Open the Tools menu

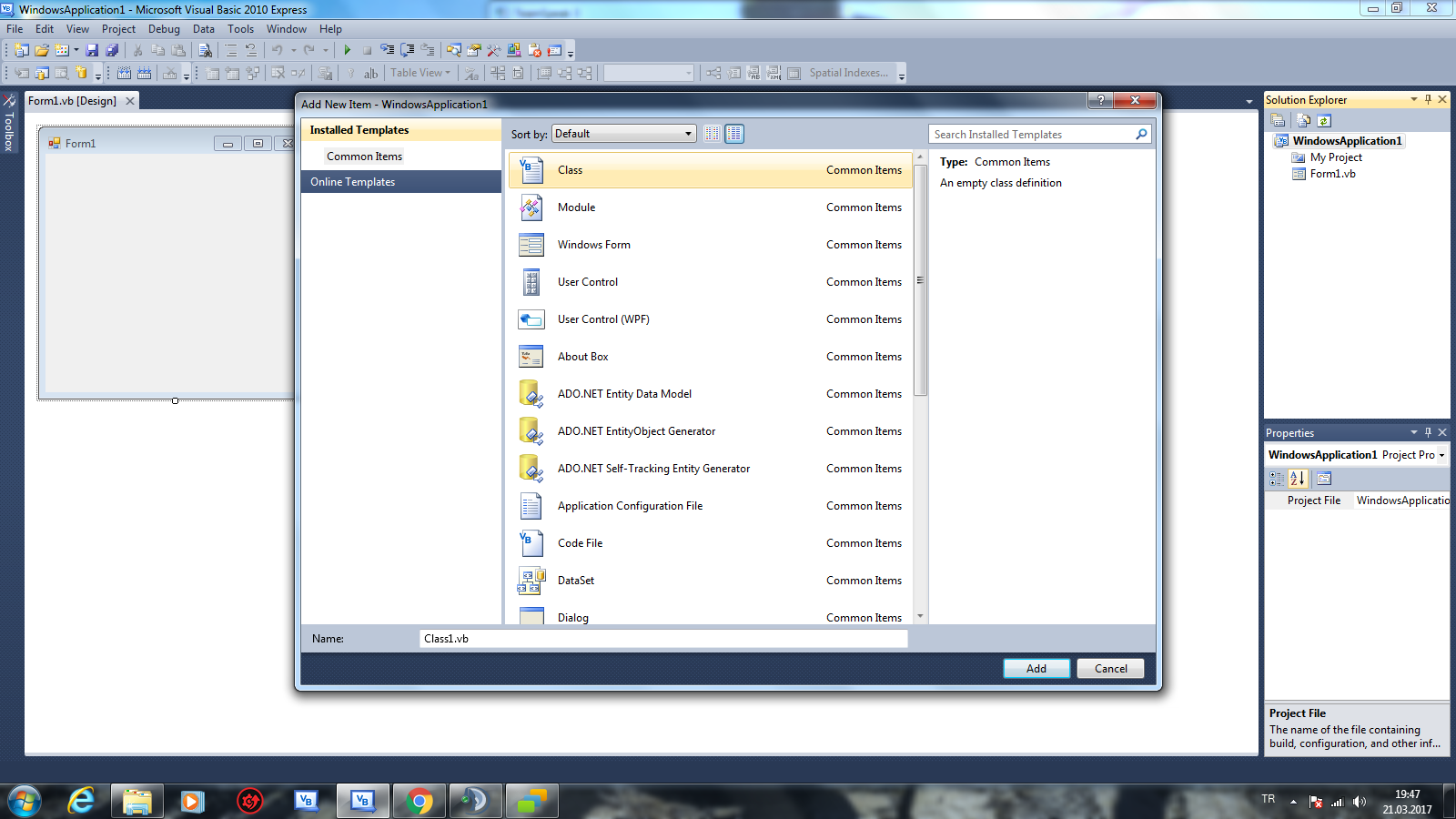[241, 29]
